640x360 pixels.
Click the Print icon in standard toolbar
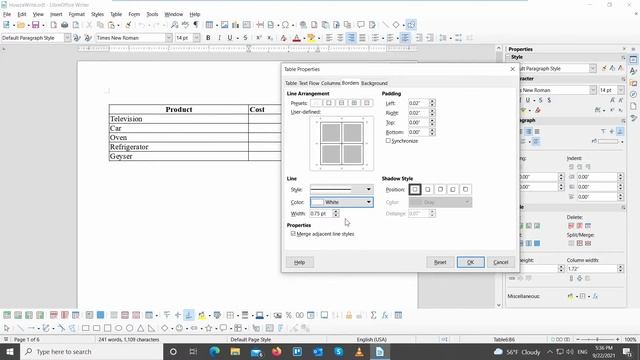point(64,25)
